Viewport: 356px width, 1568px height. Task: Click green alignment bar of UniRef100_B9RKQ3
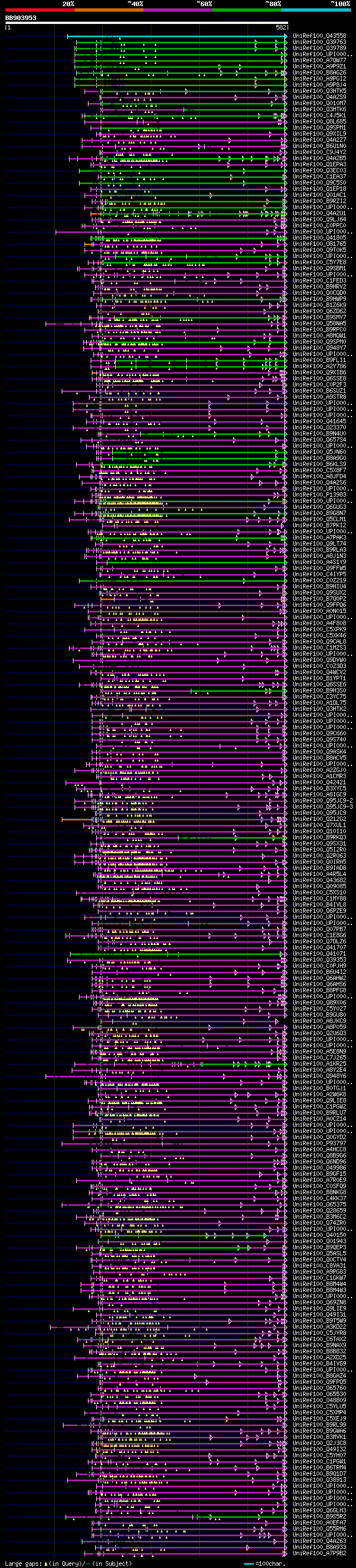point(233,838)
